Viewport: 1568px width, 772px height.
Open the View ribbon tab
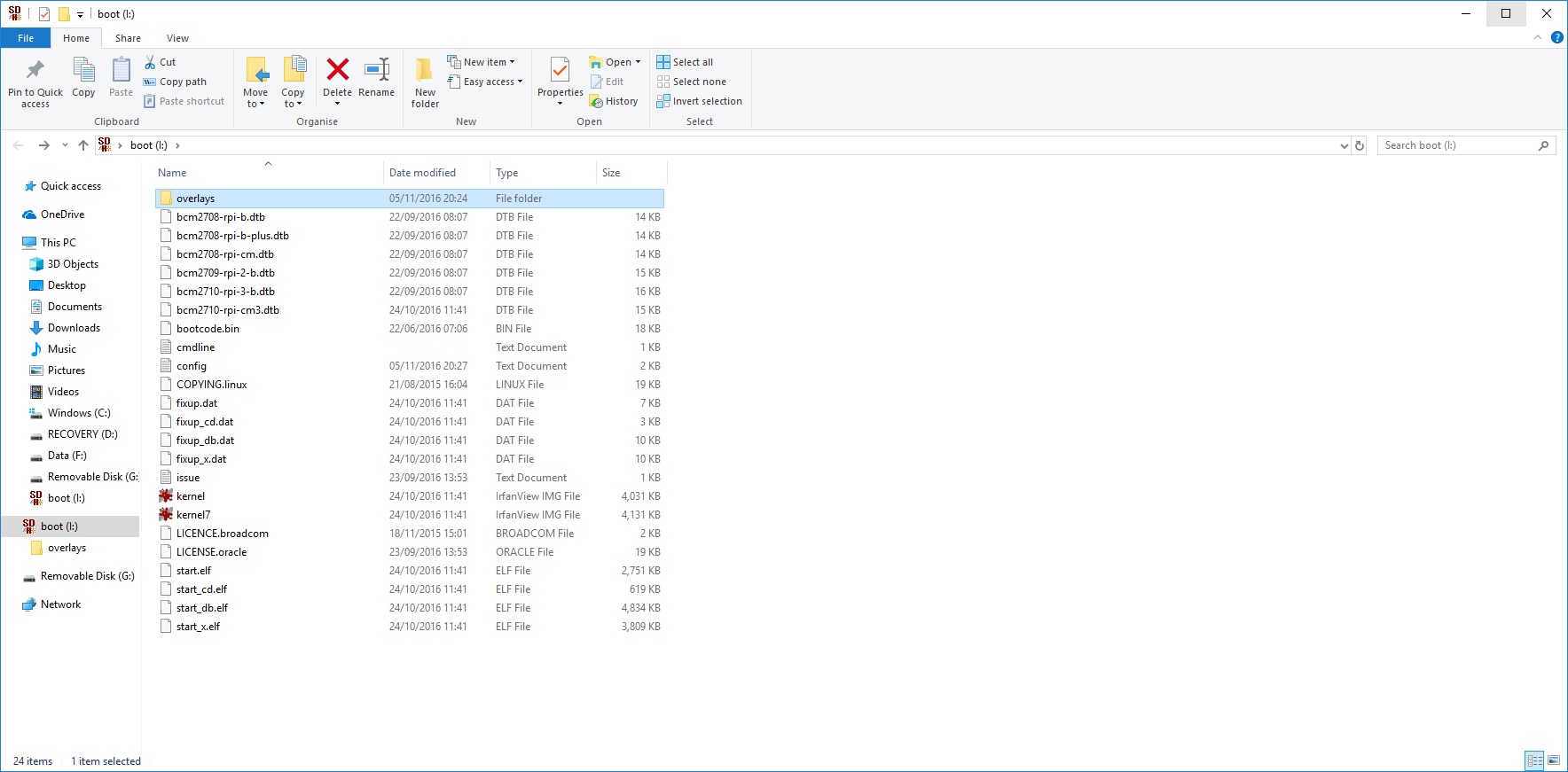177,38
